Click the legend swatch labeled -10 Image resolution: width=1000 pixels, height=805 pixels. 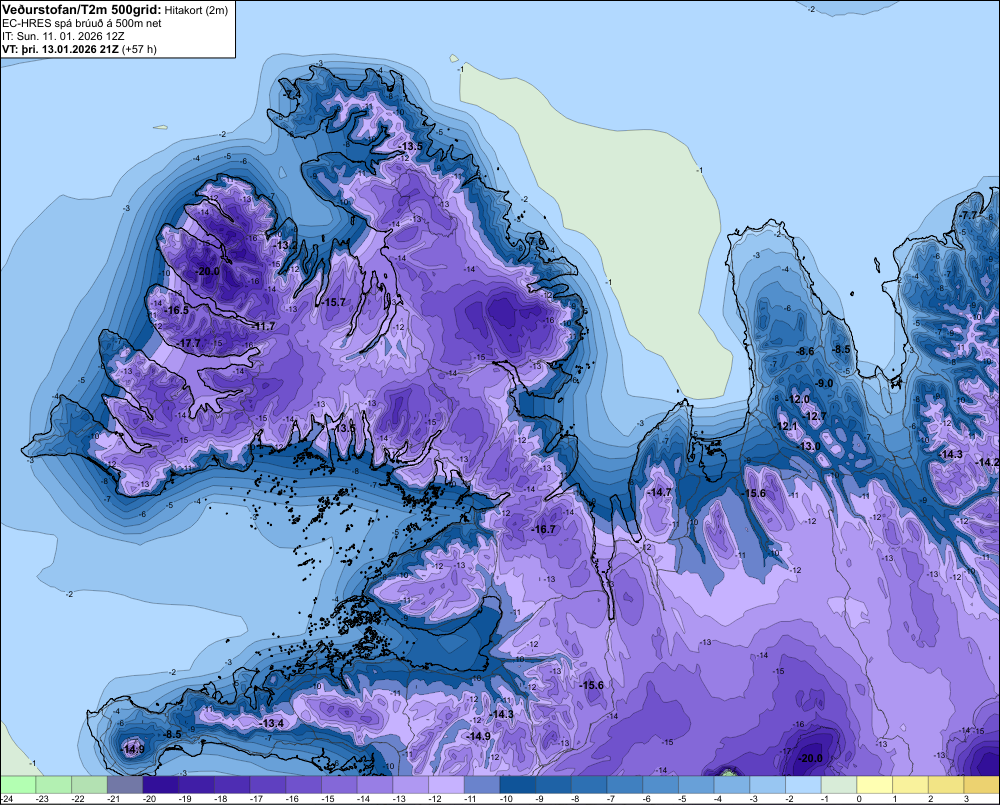click(x=518, y=784)
